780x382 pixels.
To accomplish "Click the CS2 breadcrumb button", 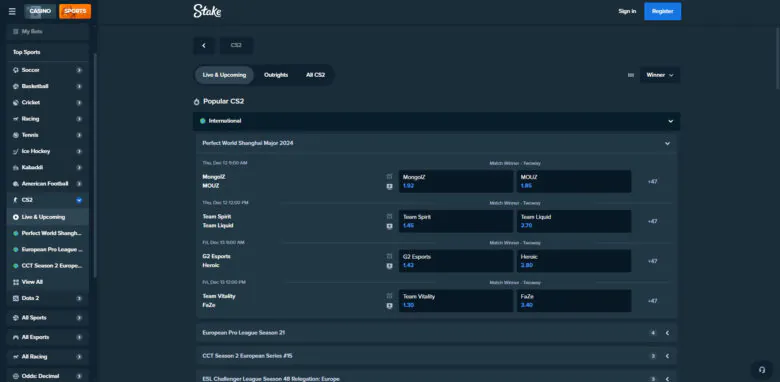I will [x=236, y=45].
